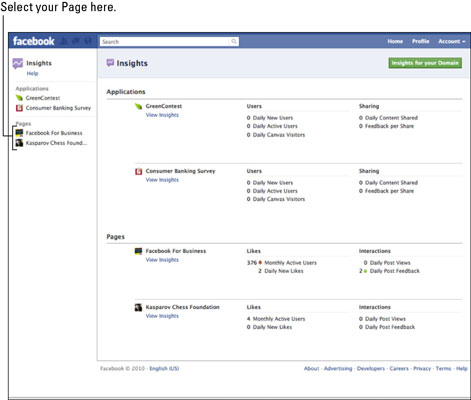Open Profile in top navigation
Viewport: 471px width, 400px height.
point(420,41)
